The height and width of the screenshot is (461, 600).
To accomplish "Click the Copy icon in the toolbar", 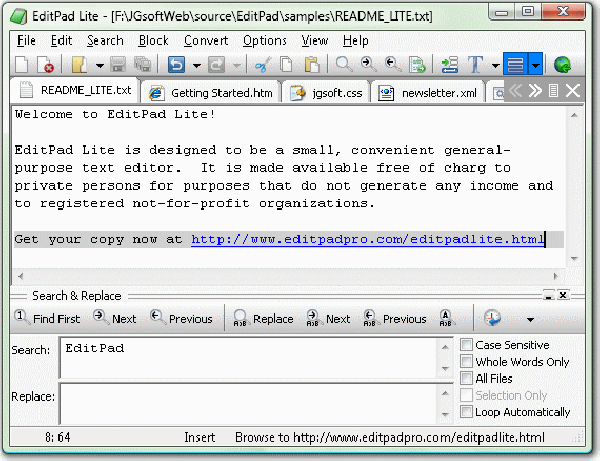I will (286, 64).
